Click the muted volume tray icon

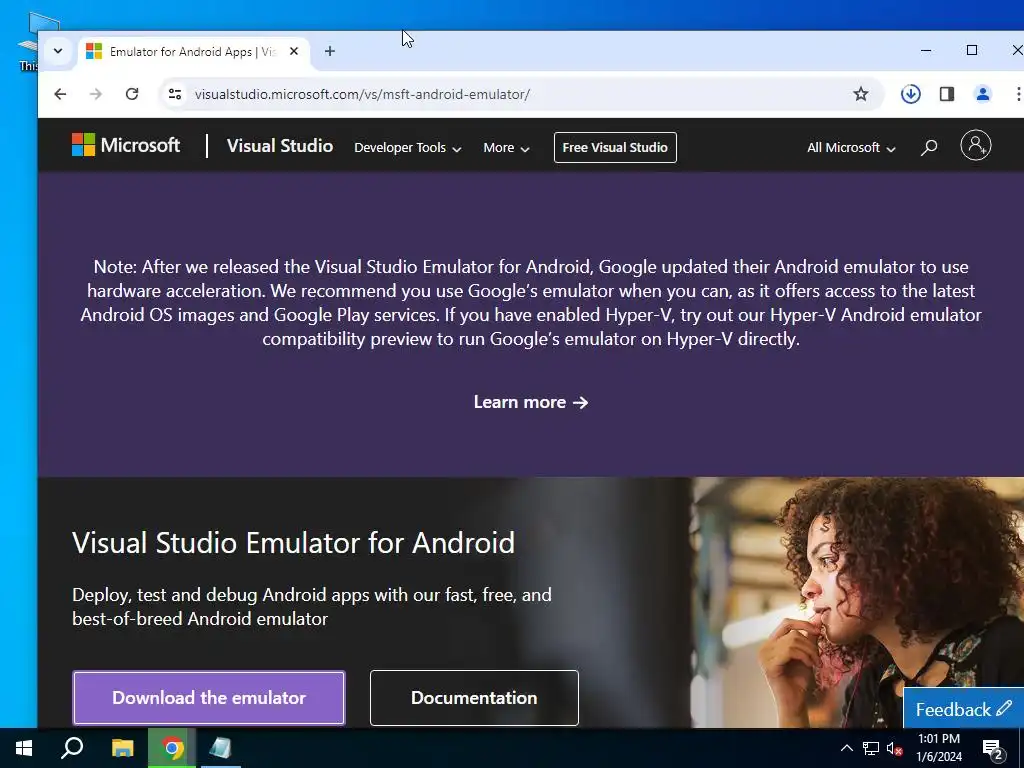point(894,748)
